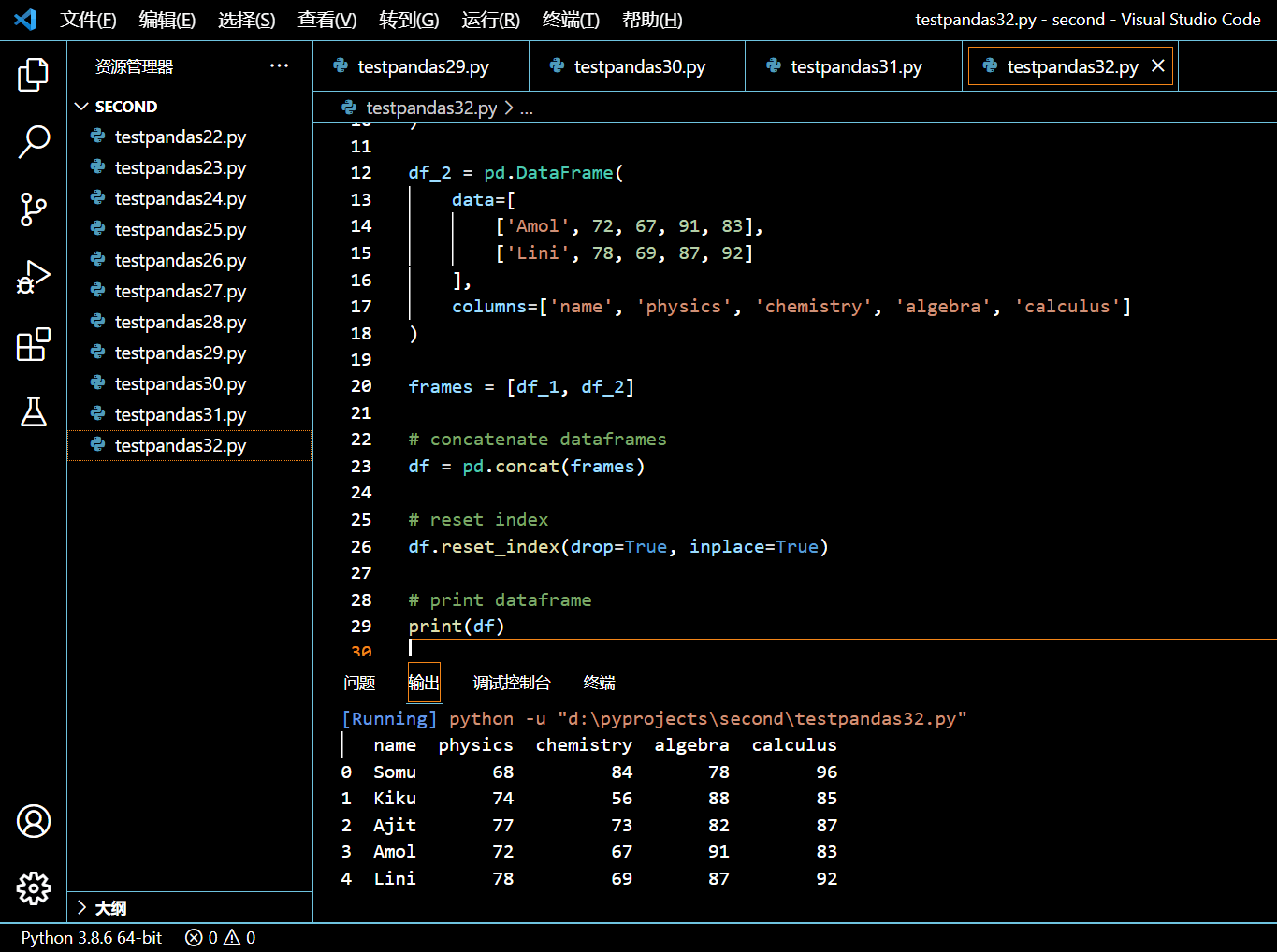
Task: Click Python icon on testpandas29.py tab
Action: 341,65
